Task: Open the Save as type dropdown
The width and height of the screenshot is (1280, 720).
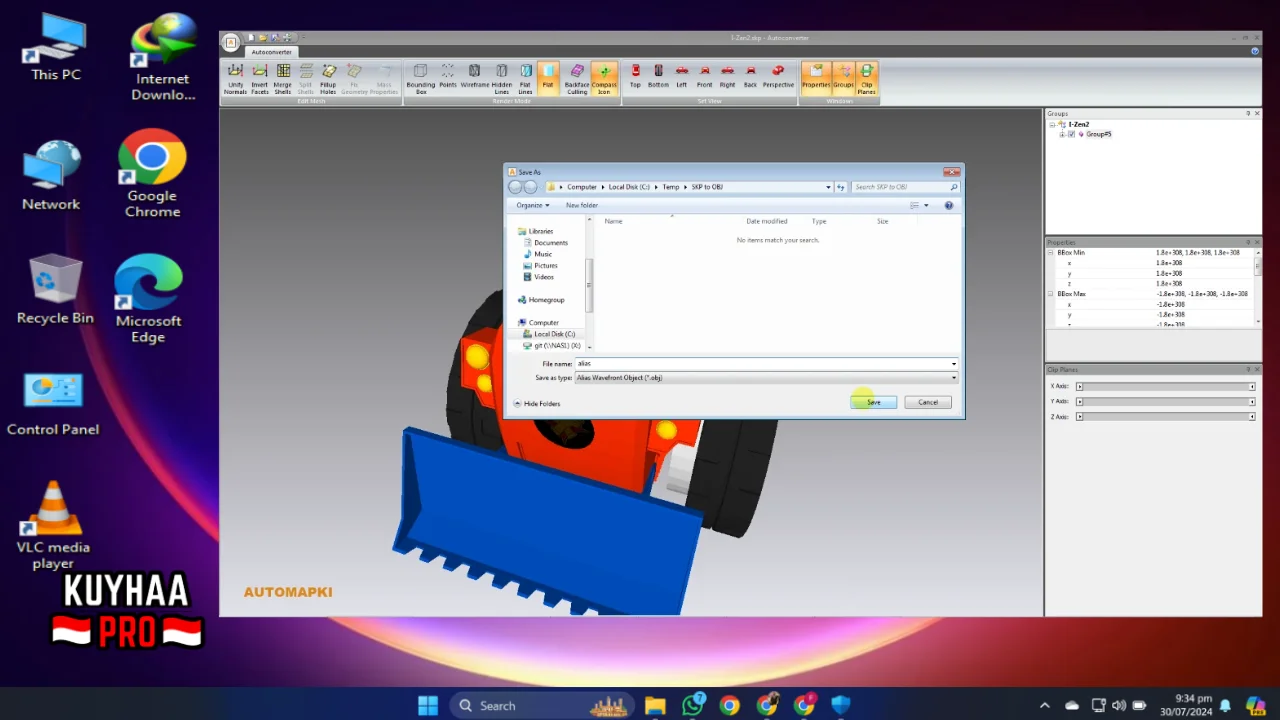Action: coord(766,378)
